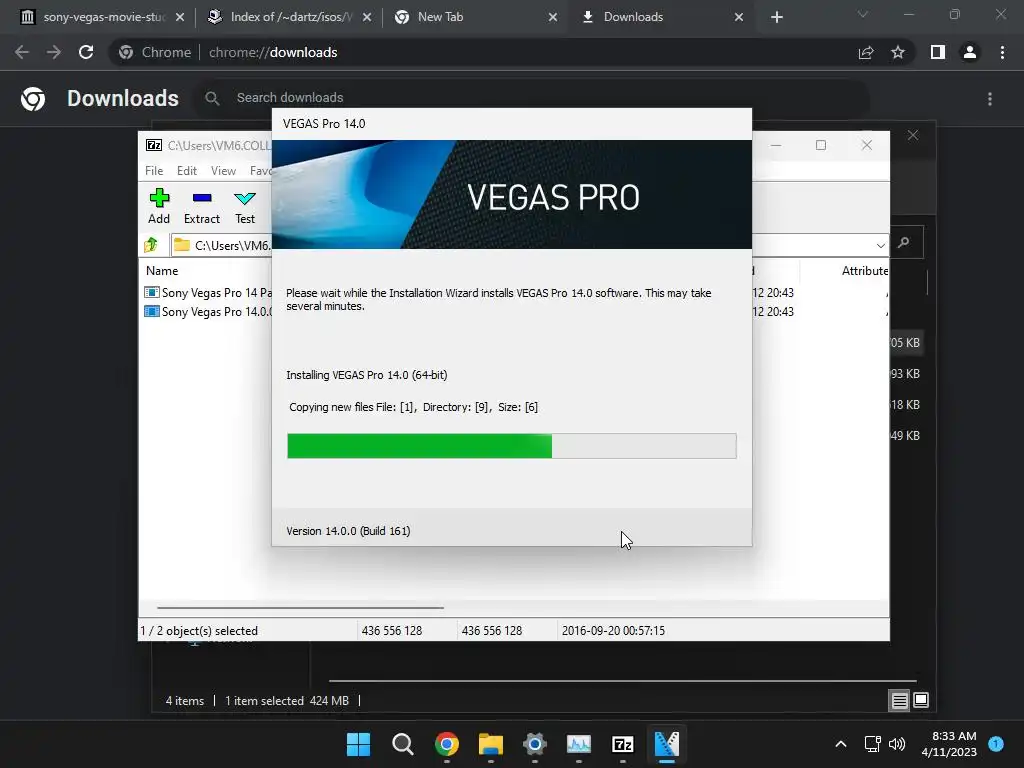Open File Explorer from the taskbar
This screenshot has height=768, width=1024.
coord(490,744)
